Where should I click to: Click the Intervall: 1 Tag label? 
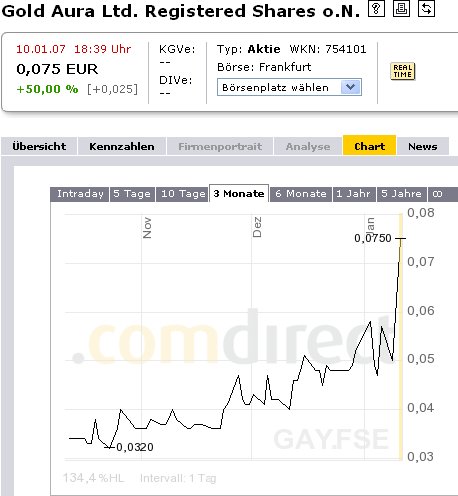coord(178,478)
